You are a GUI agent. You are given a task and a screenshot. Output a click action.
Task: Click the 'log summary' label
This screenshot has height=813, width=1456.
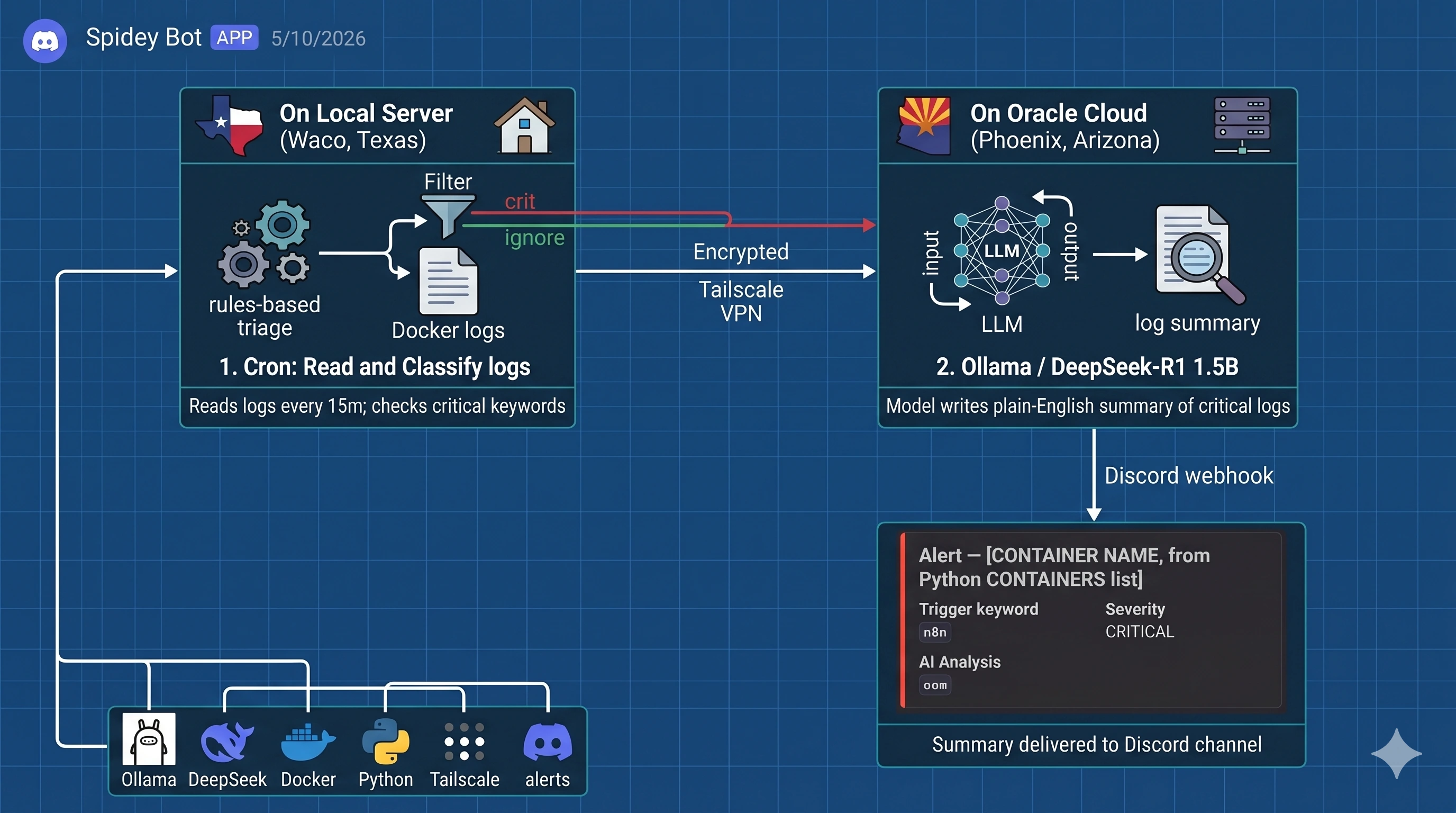pos(1198,323)
